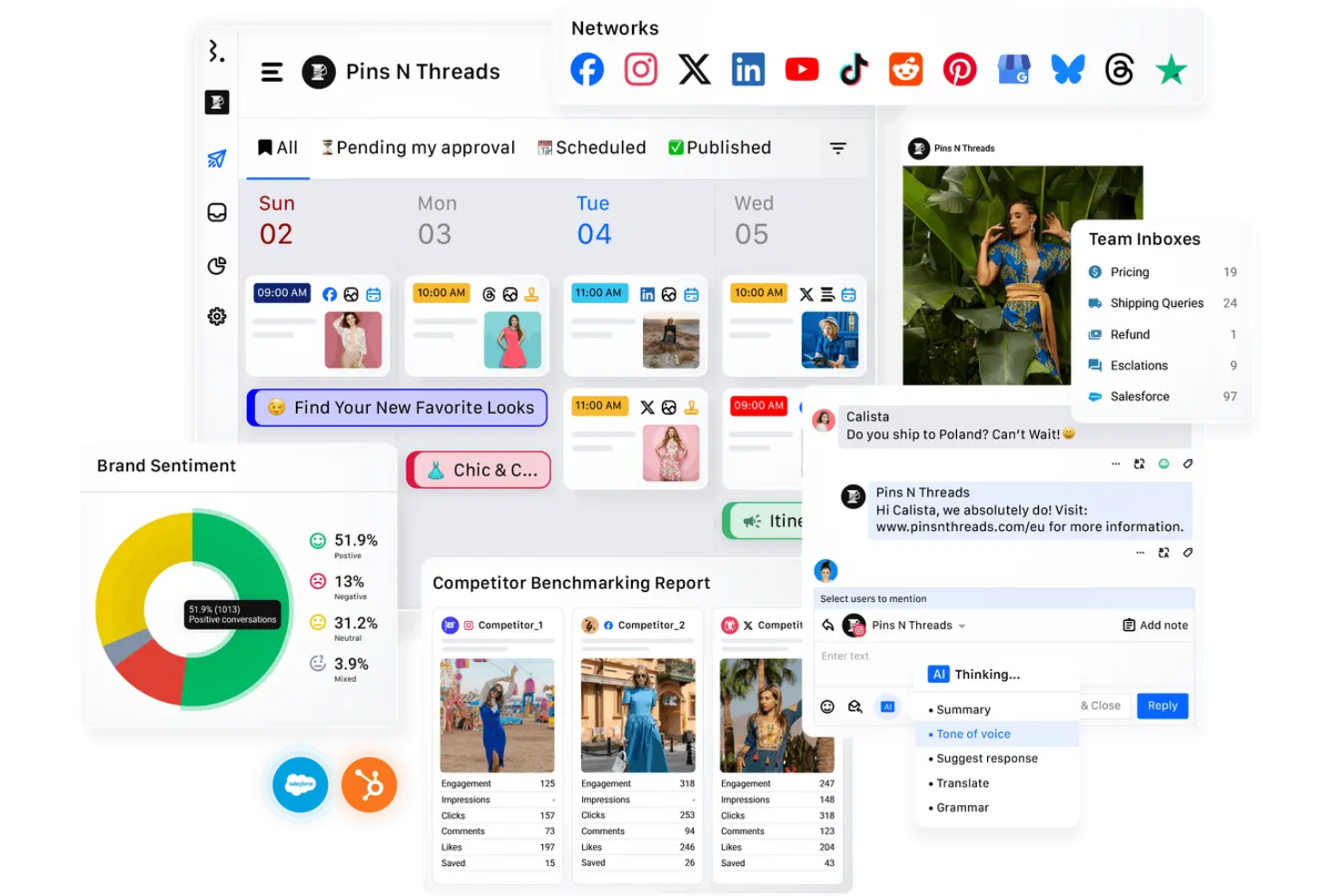Open the Pricing team inbox

[x=1162, y=272]
